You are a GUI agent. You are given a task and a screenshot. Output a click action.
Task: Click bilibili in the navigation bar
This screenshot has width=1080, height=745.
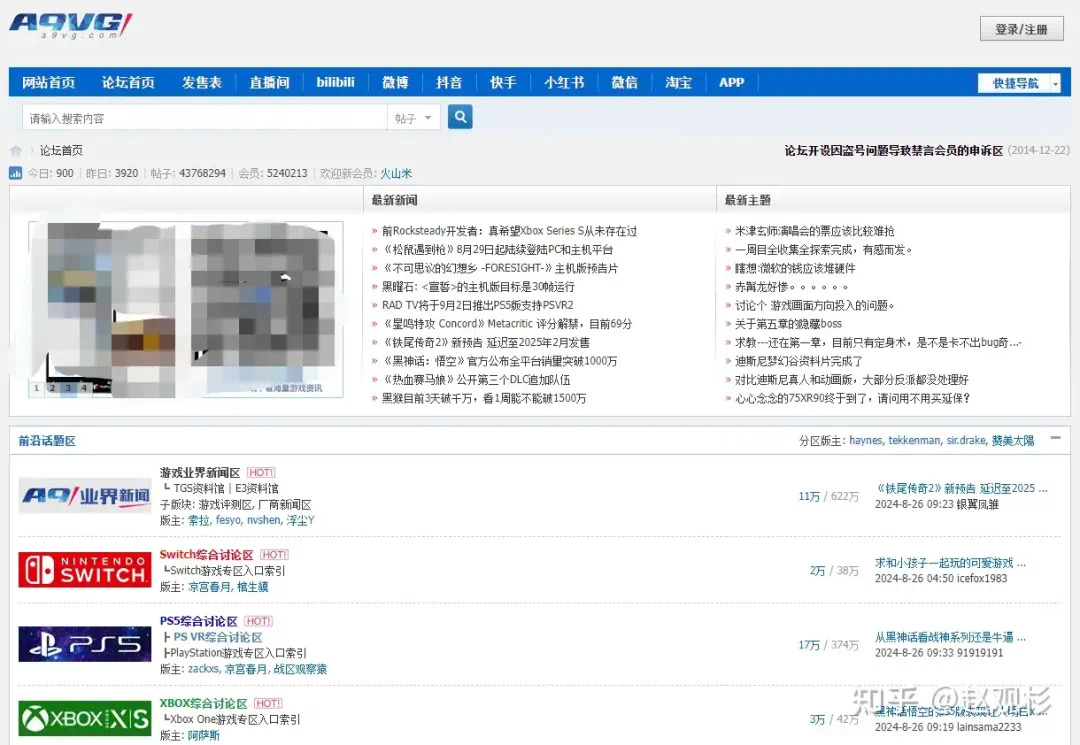[x=335, y=83]
